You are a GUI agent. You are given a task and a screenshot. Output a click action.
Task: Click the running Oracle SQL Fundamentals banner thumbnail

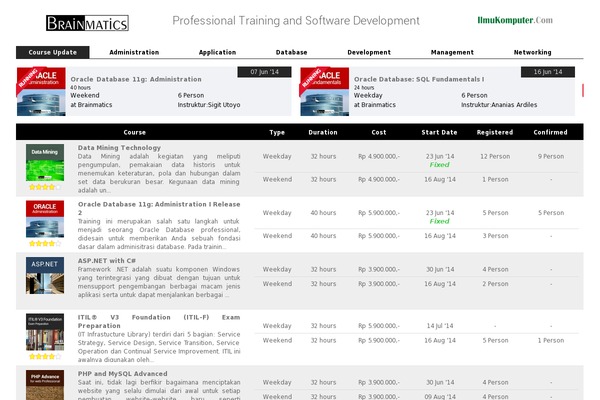[324, 91]
